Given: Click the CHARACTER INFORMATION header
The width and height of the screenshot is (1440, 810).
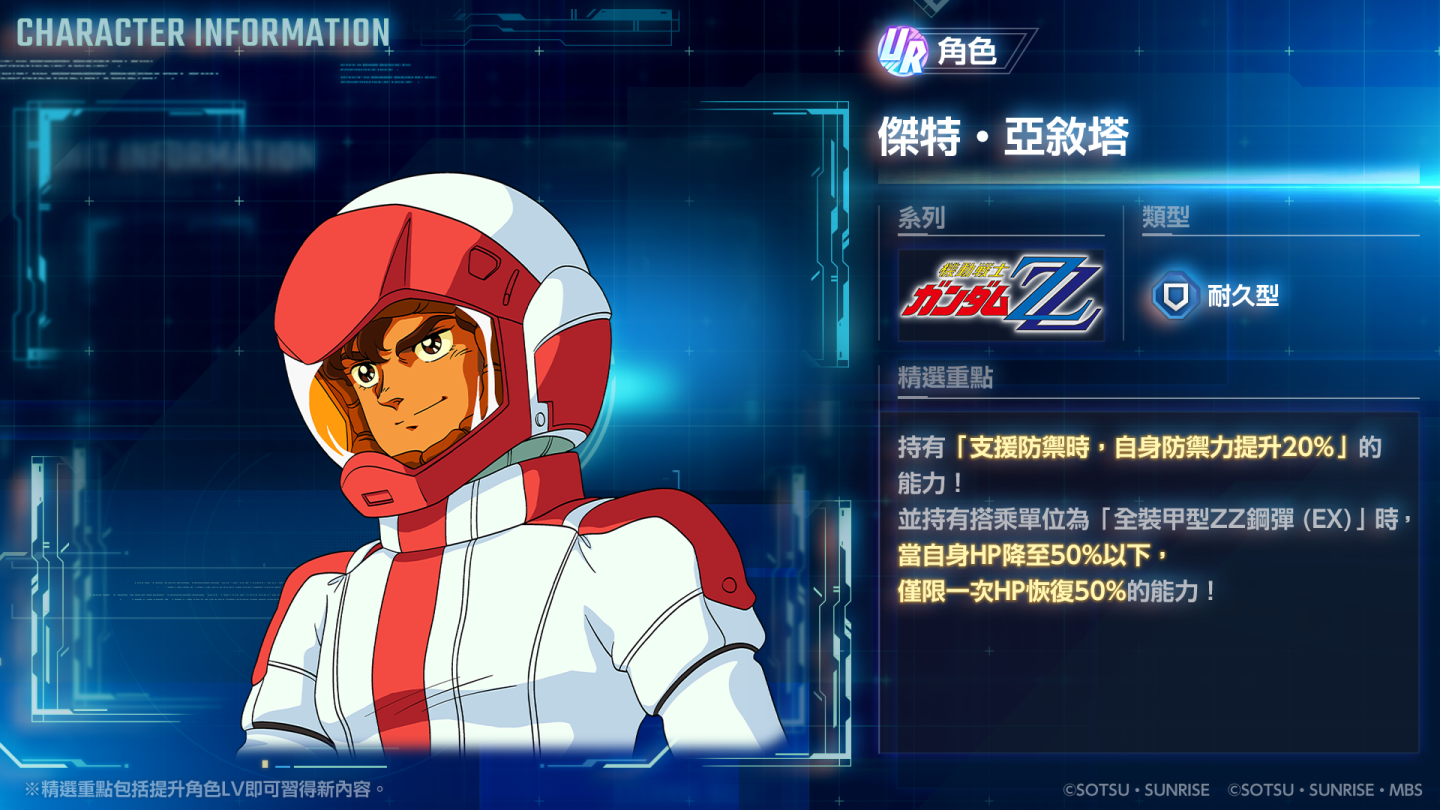Looking at the screenshot, I should click(203, 33).
